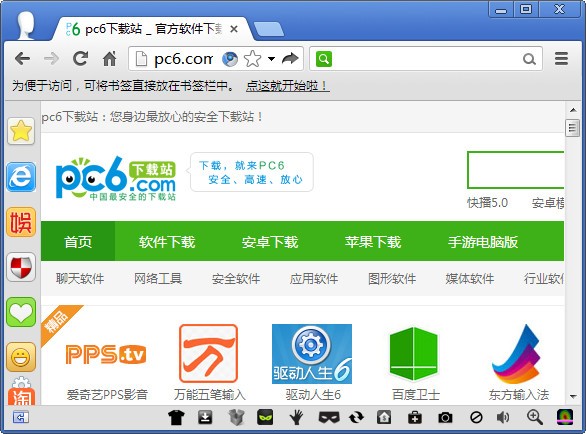
Task: Click the pc6.com address field
Action: [183, 59]
